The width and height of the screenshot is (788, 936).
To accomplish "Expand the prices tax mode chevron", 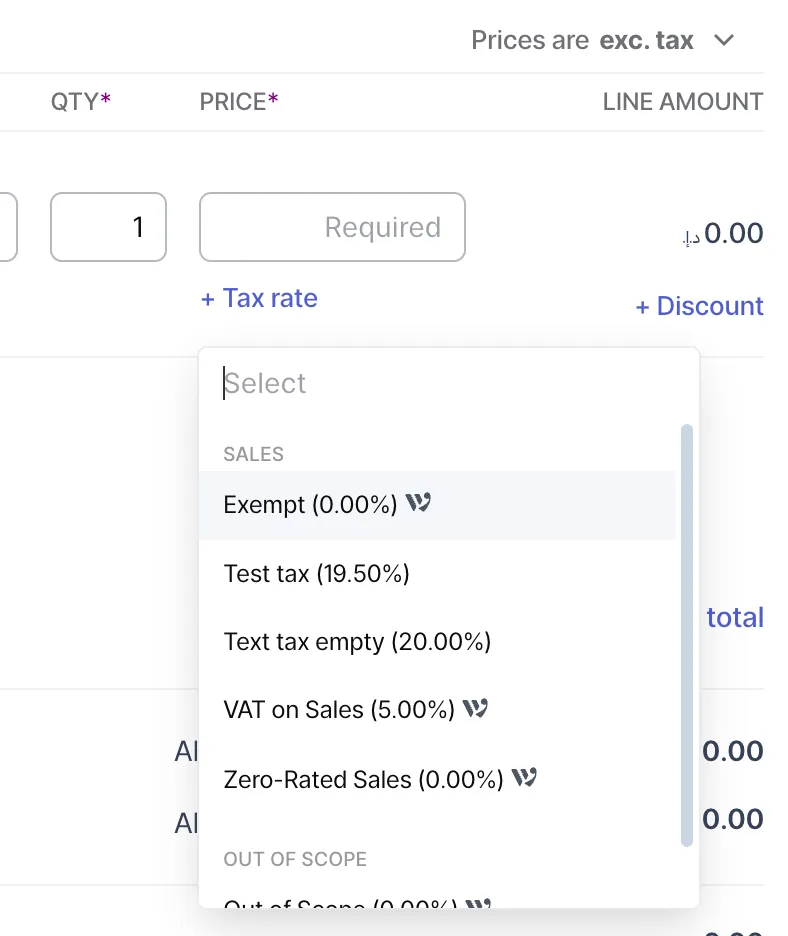I will pyautogui.click(x=724, y=41).
